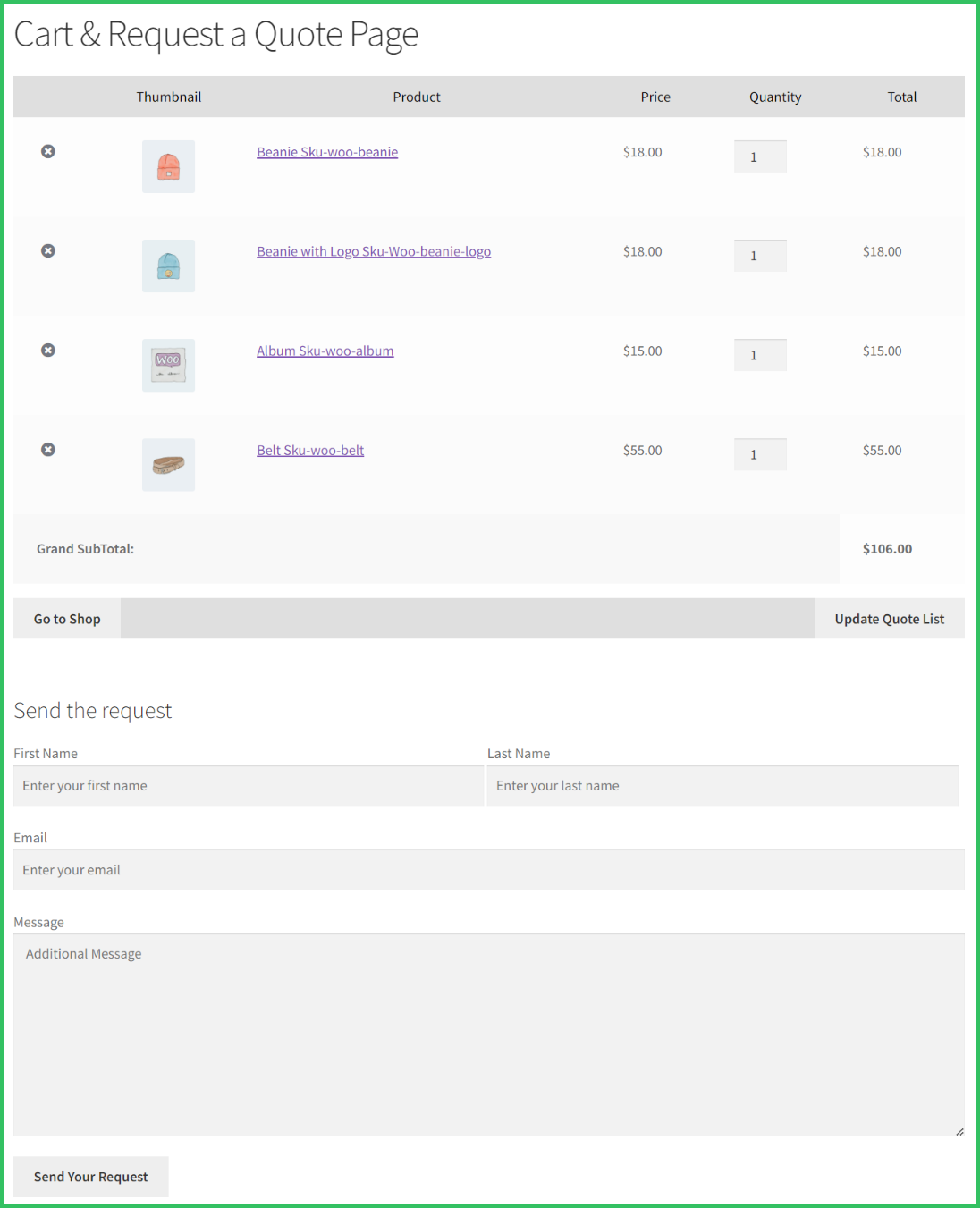Viewport: 980px width, 1208px height.
Task: Grab the message textarea resize handle
Action: [x=959, y=1132]
